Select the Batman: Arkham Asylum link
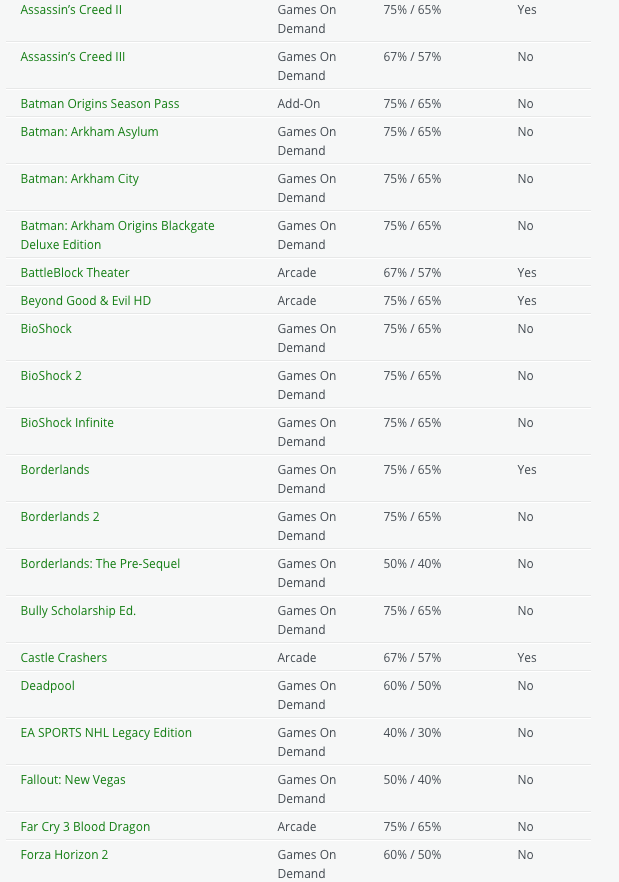Screen dimensions: 619x882 tap(89, 132)
